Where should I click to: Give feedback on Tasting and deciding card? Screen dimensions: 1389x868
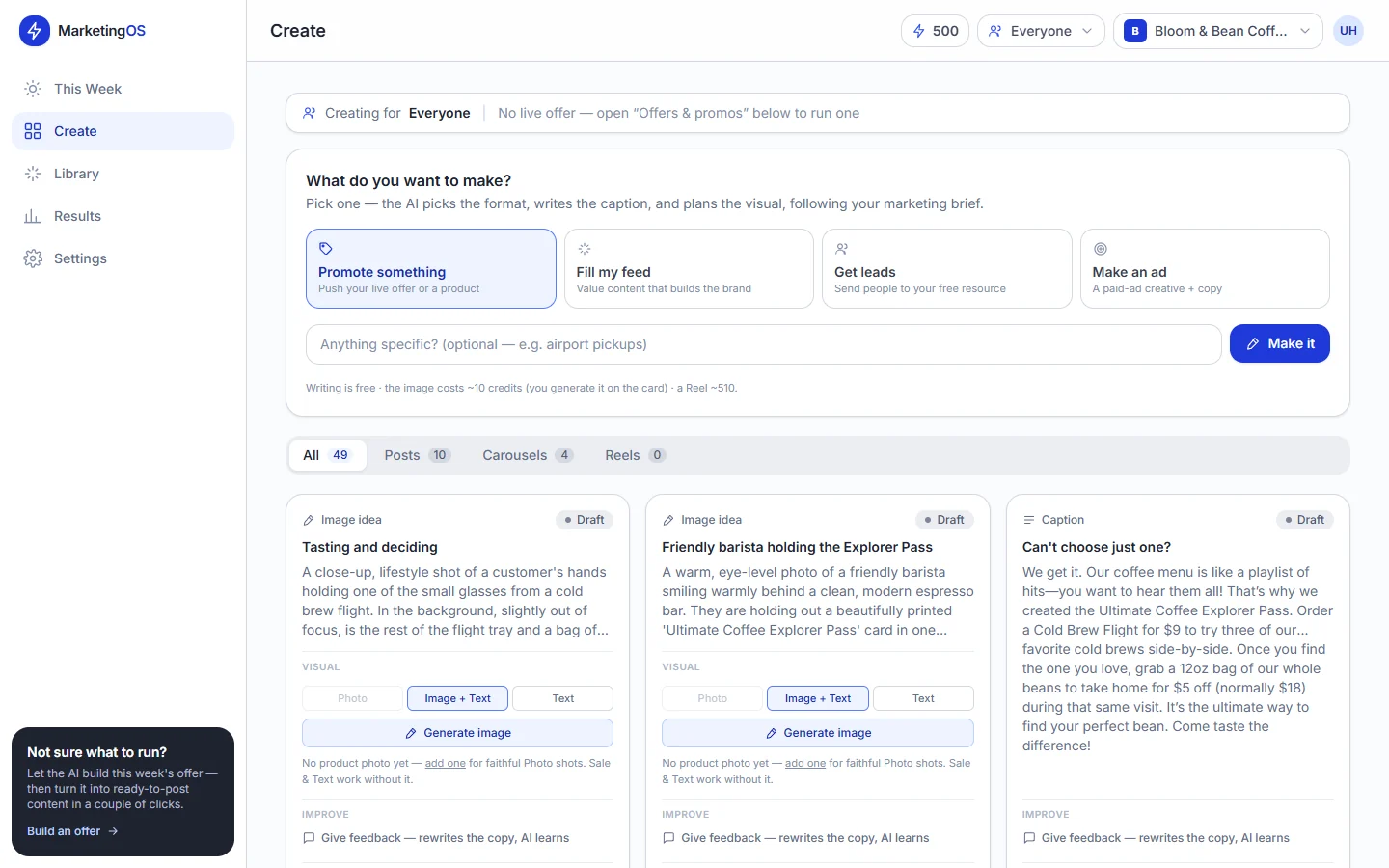point(436,838)
